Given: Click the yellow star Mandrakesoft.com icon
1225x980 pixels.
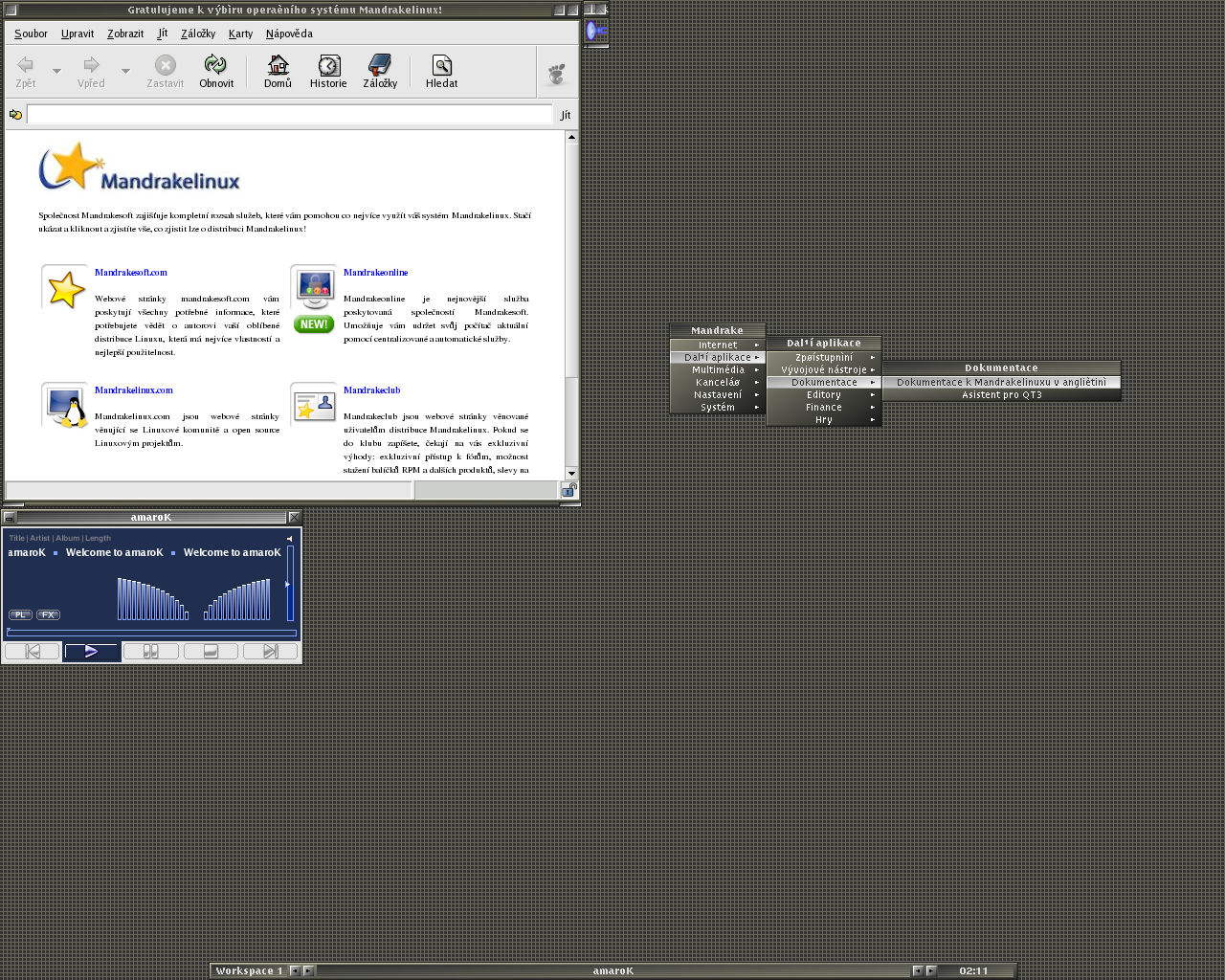Looking at the screenshot, I should [x=65, y=289].
